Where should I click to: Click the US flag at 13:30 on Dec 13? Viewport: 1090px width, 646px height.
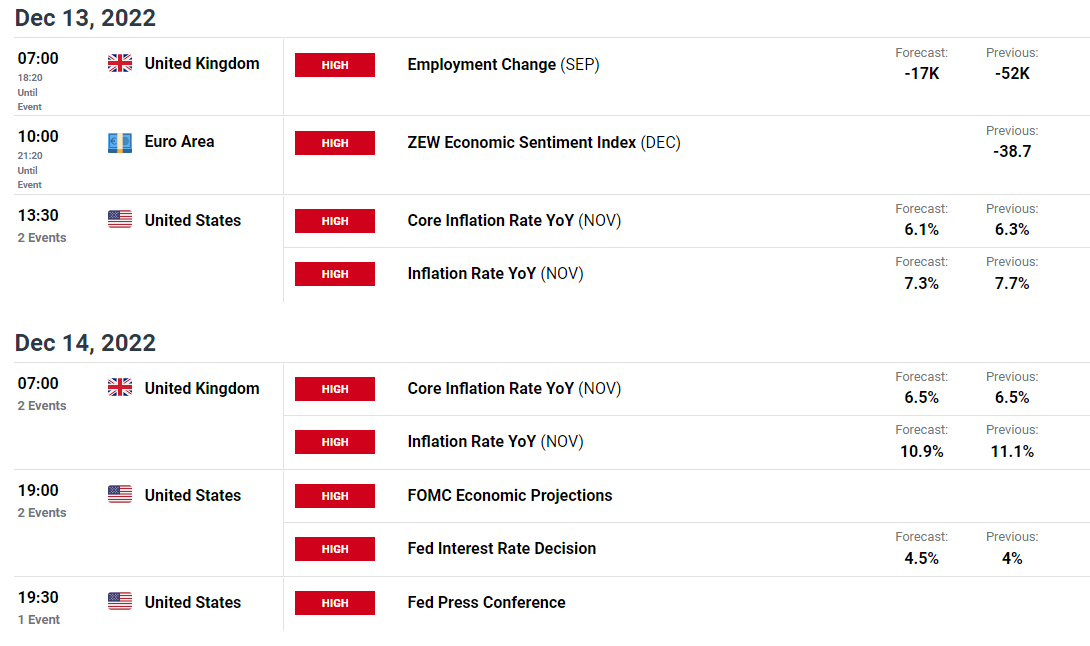pos(120,220)
